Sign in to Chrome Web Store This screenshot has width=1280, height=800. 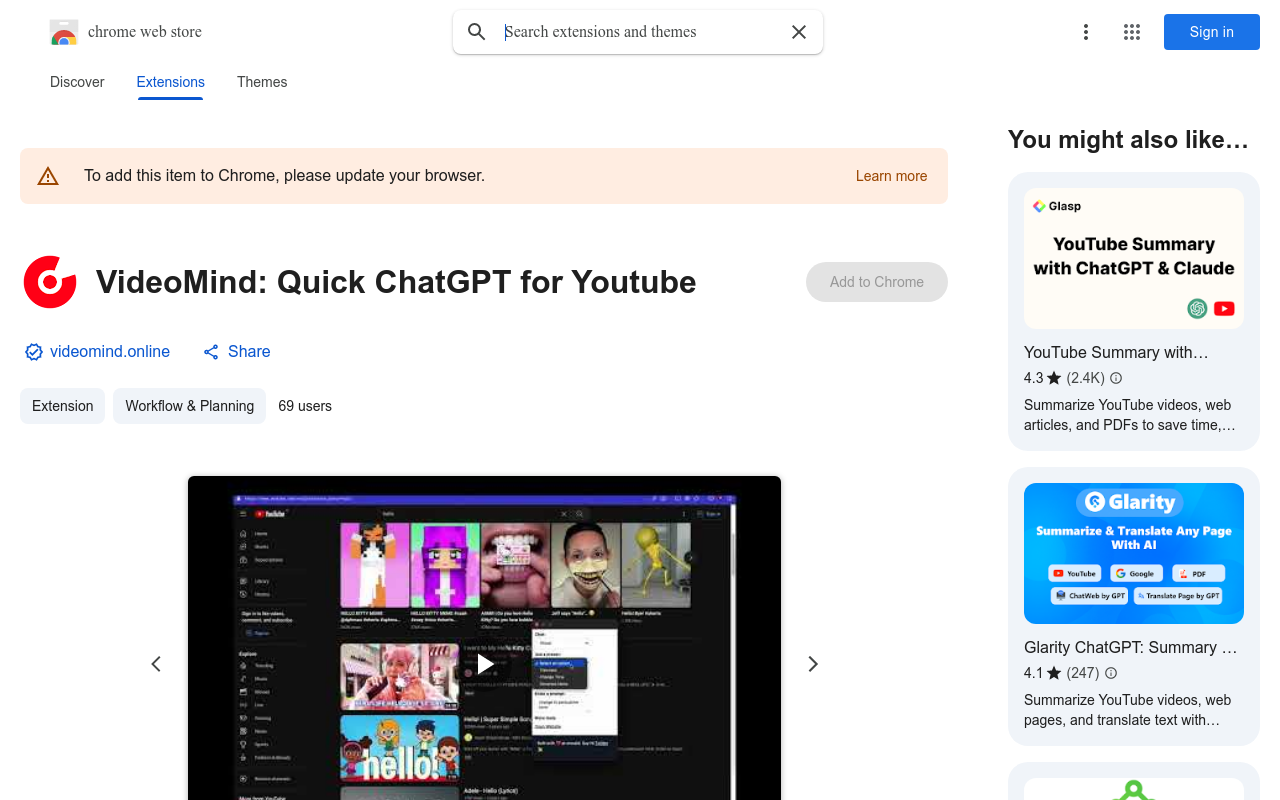pos(1212,32)
